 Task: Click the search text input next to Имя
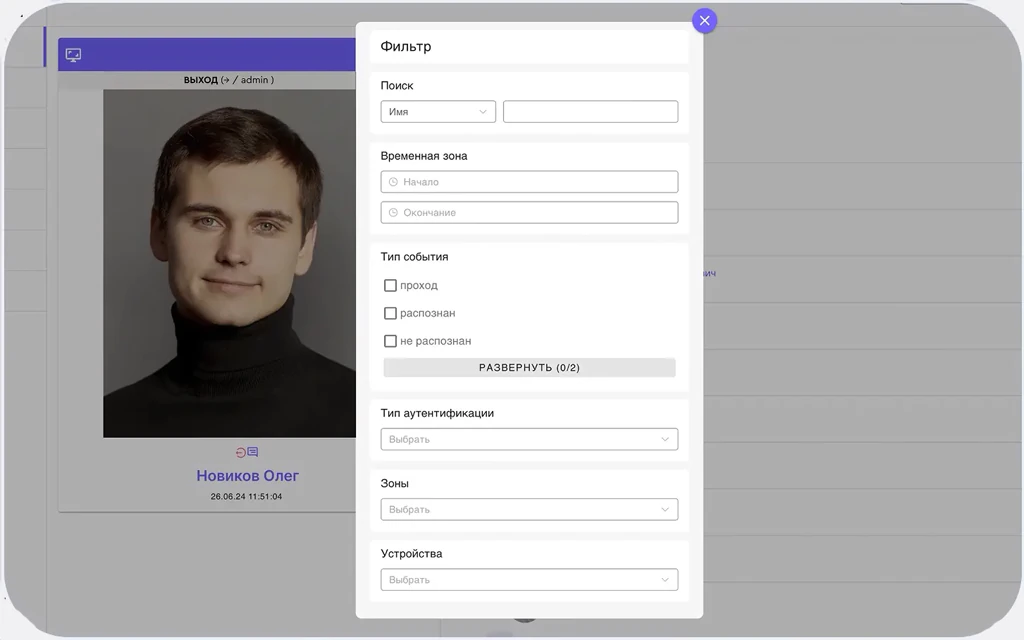pos(590,112)
